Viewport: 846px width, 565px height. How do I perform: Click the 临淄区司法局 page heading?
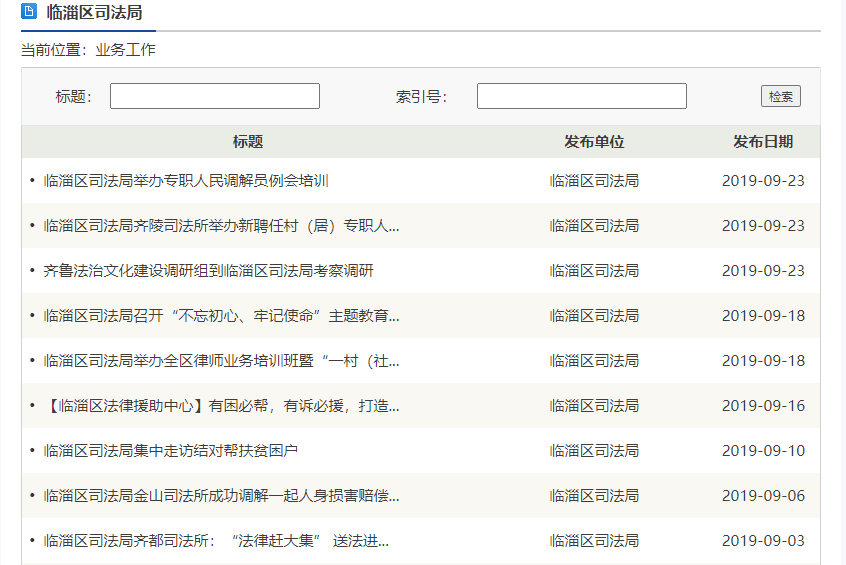click(94, 12)
